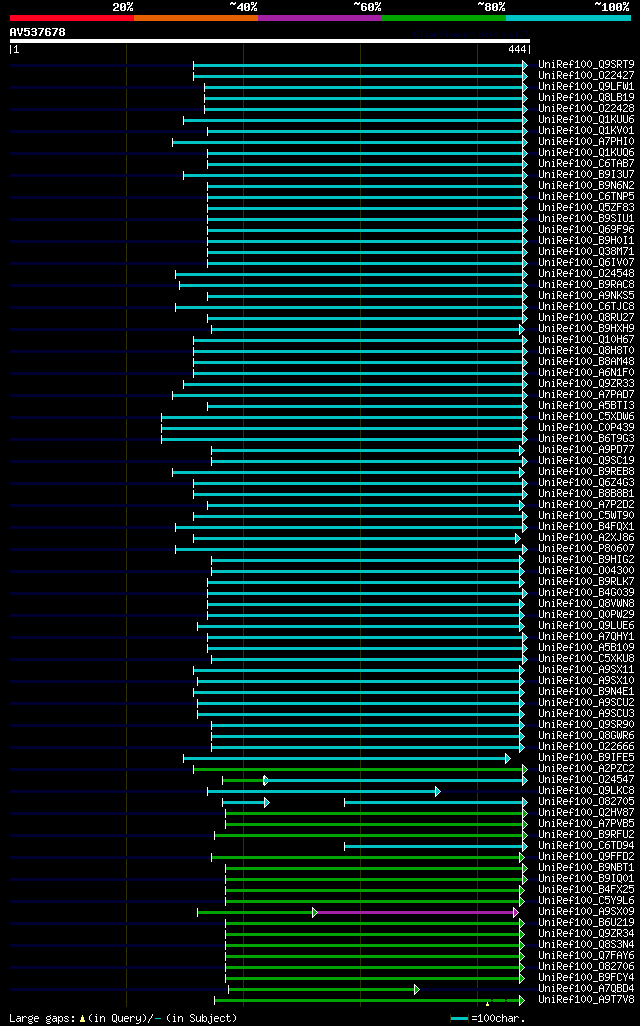The image size is (640, 1026).
Task: Select the label UniRef100_A7QBD4
Action: 586,989
